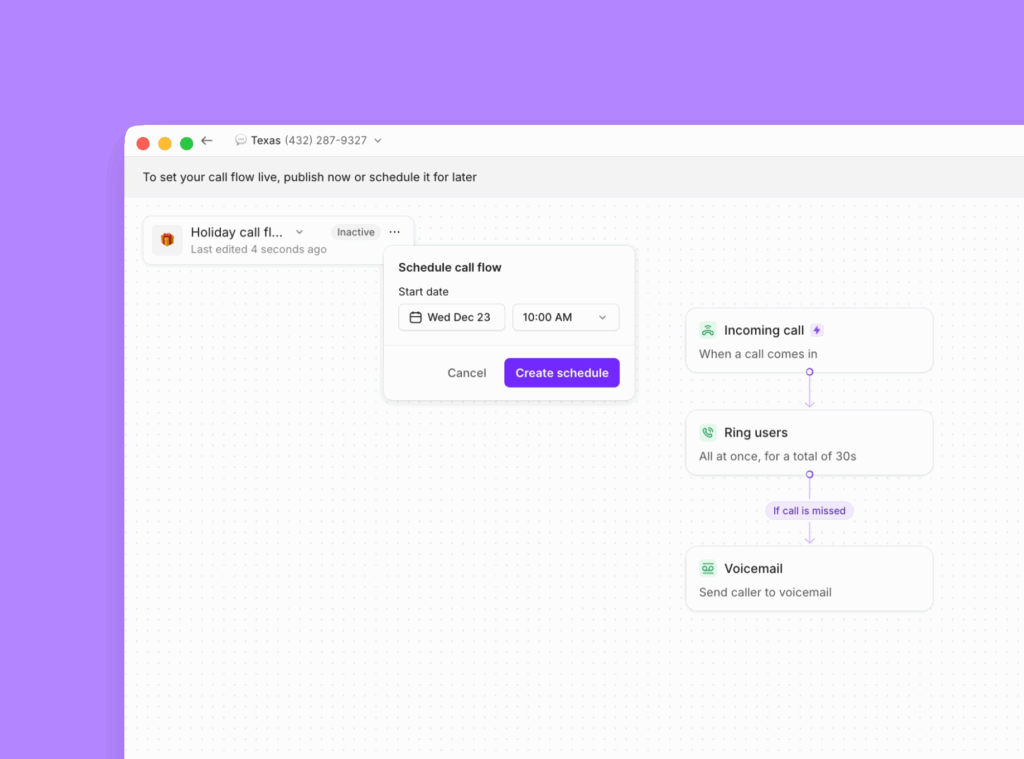Image resolution: width=1024 pixels, height=759 pixels.
Task: Click the connector dot below Incoming call
Action: click(809, 373)
